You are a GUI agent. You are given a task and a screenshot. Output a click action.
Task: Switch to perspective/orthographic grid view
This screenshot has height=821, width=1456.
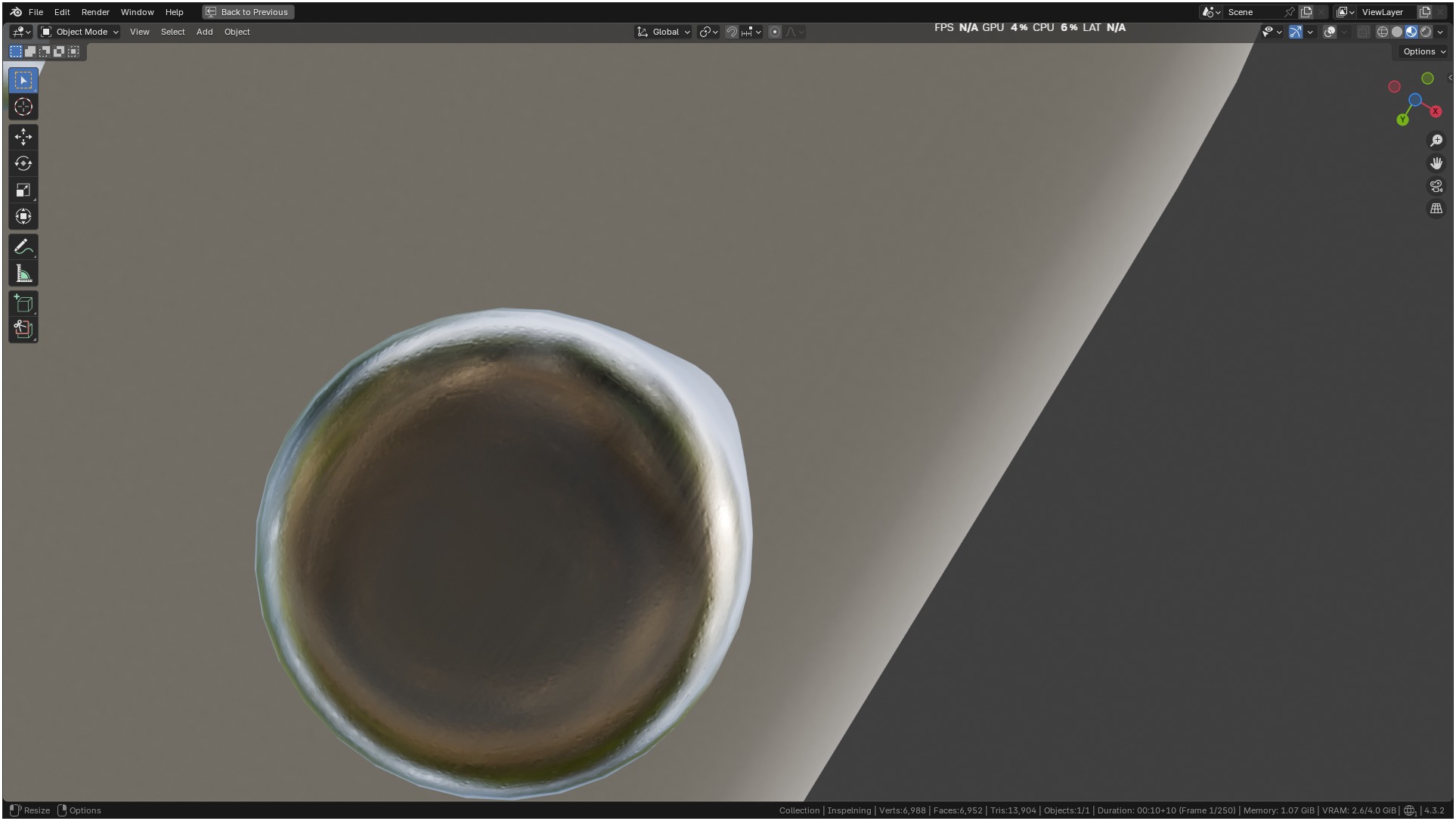[1436, 209]
